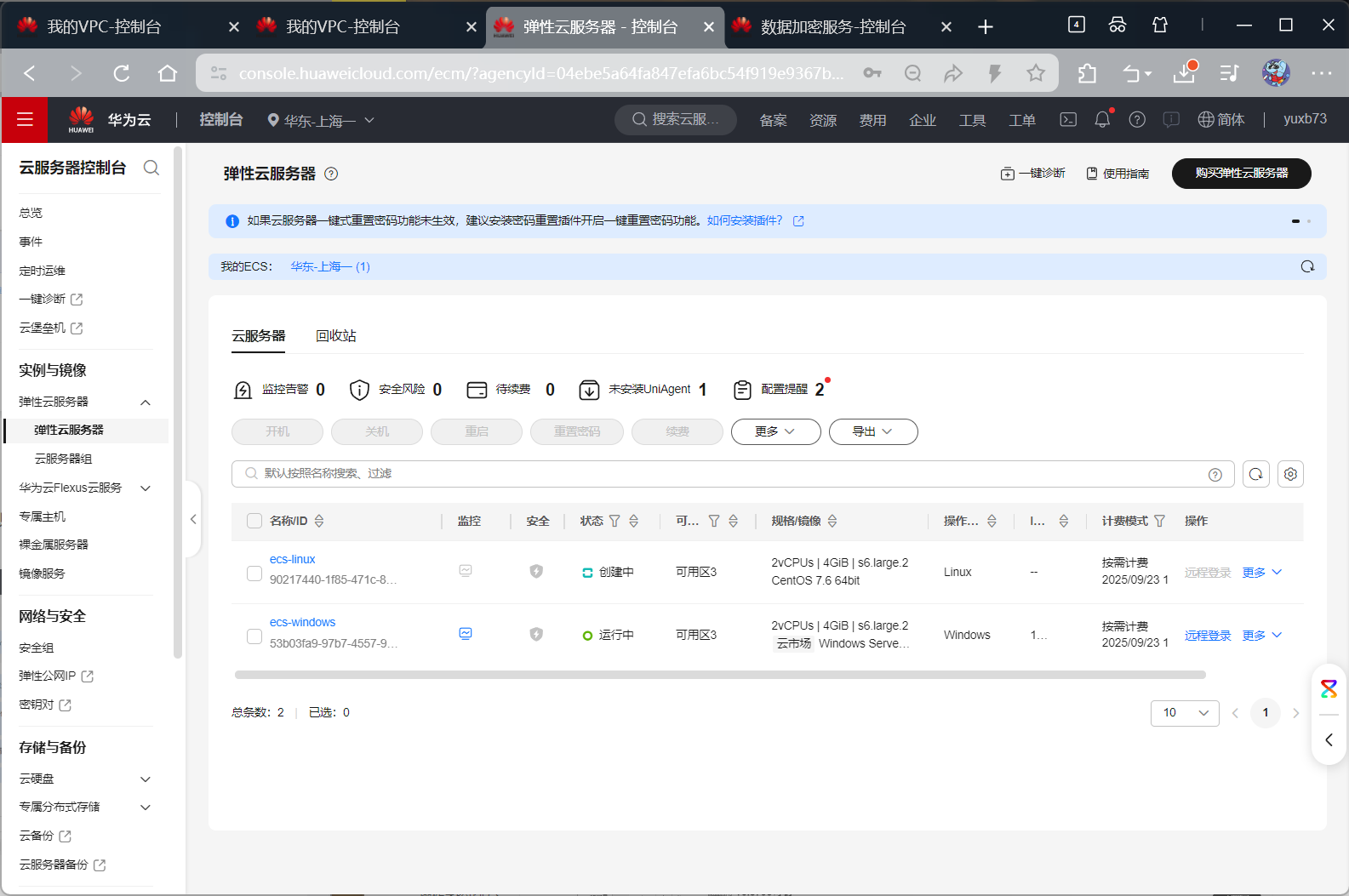Click the table horizontal scrollbar

(x=720, y=675)
